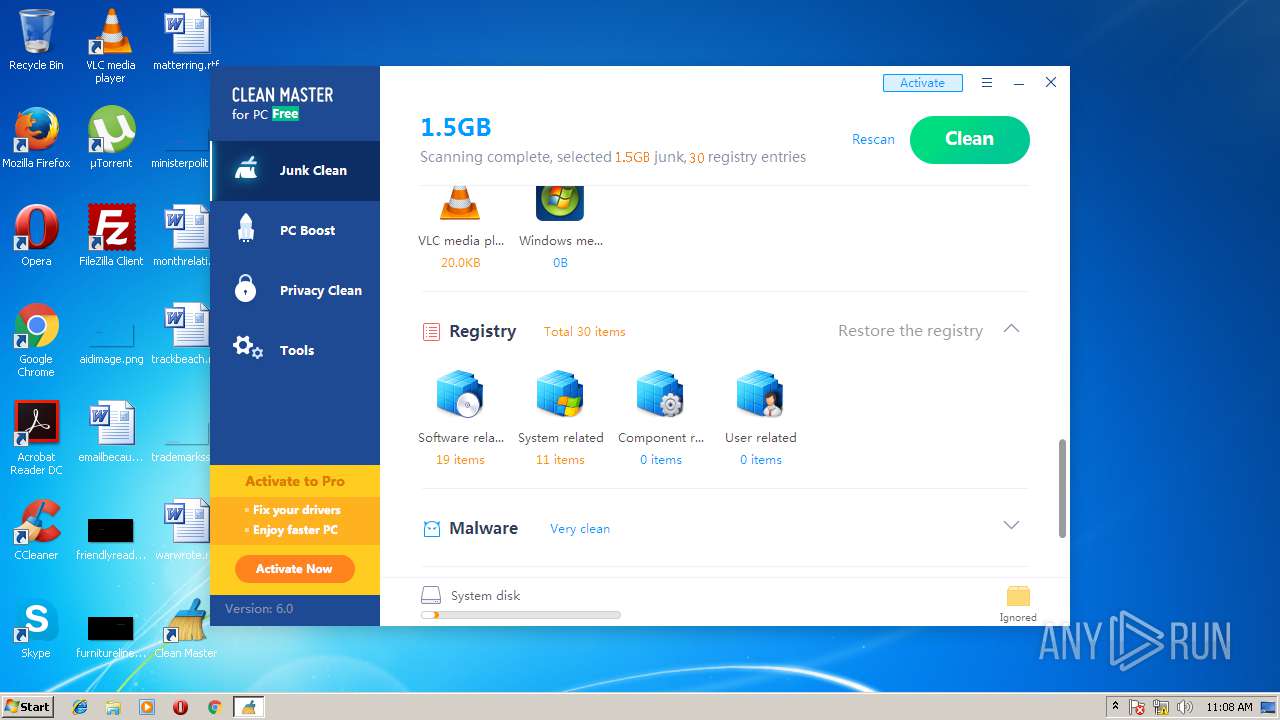Image resolution: width=1280 pixels, height=720 pixels.
Task: Open Windows Explorer folder in taskbar
Action: tap(113, 707)
